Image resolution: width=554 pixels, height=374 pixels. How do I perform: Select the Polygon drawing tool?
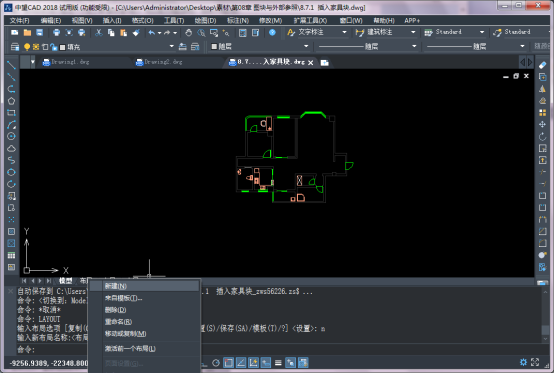tap(11, 101)
